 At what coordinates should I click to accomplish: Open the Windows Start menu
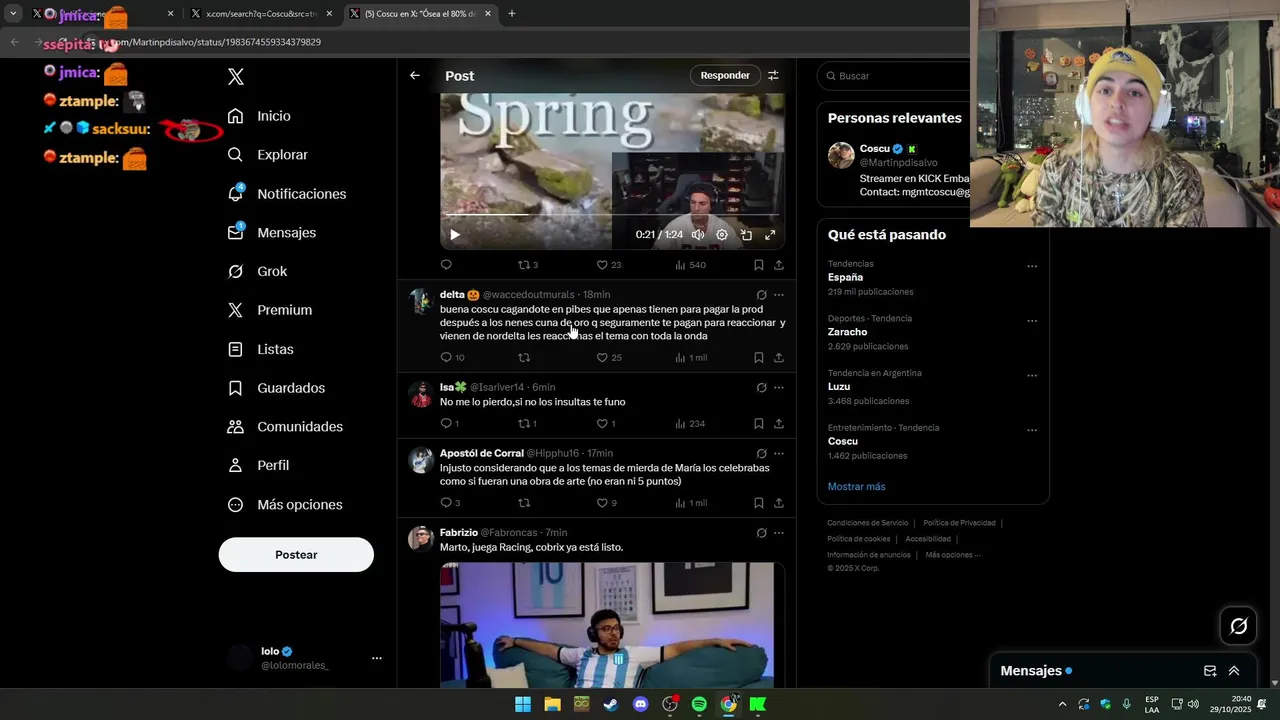(523, 704)
